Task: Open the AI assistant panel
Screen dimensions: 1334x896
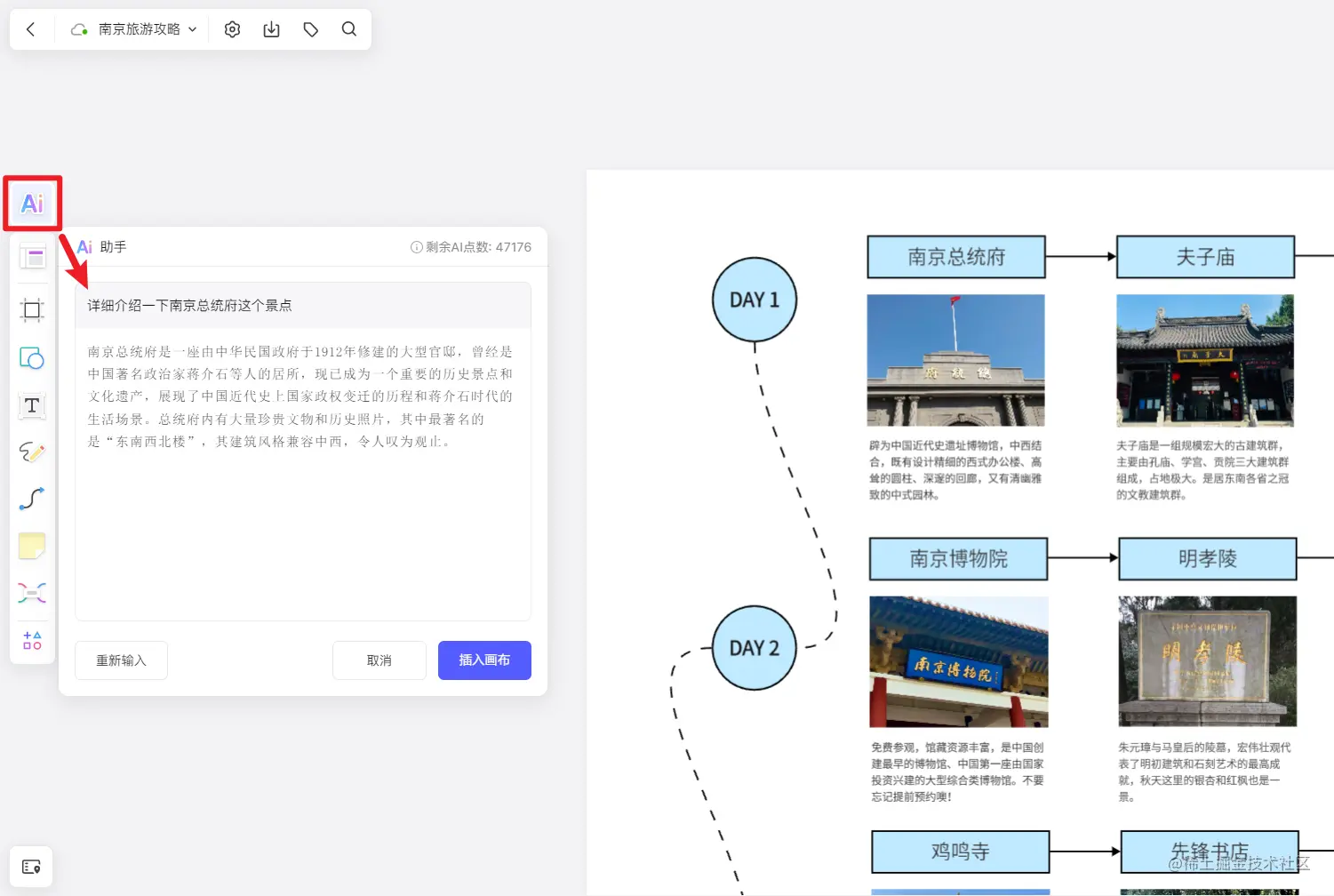Action: [x=32, y=203]
